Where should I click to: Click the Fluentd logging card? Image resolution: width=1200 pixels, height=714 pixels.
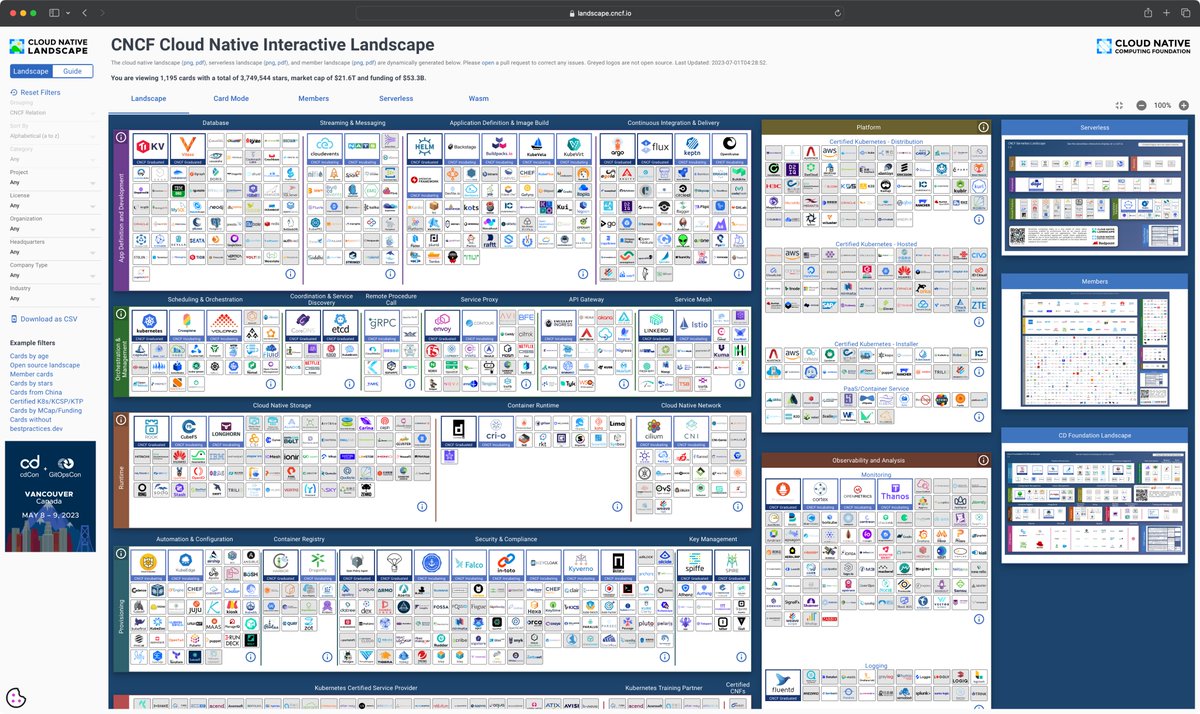click(x=783, y=686)
